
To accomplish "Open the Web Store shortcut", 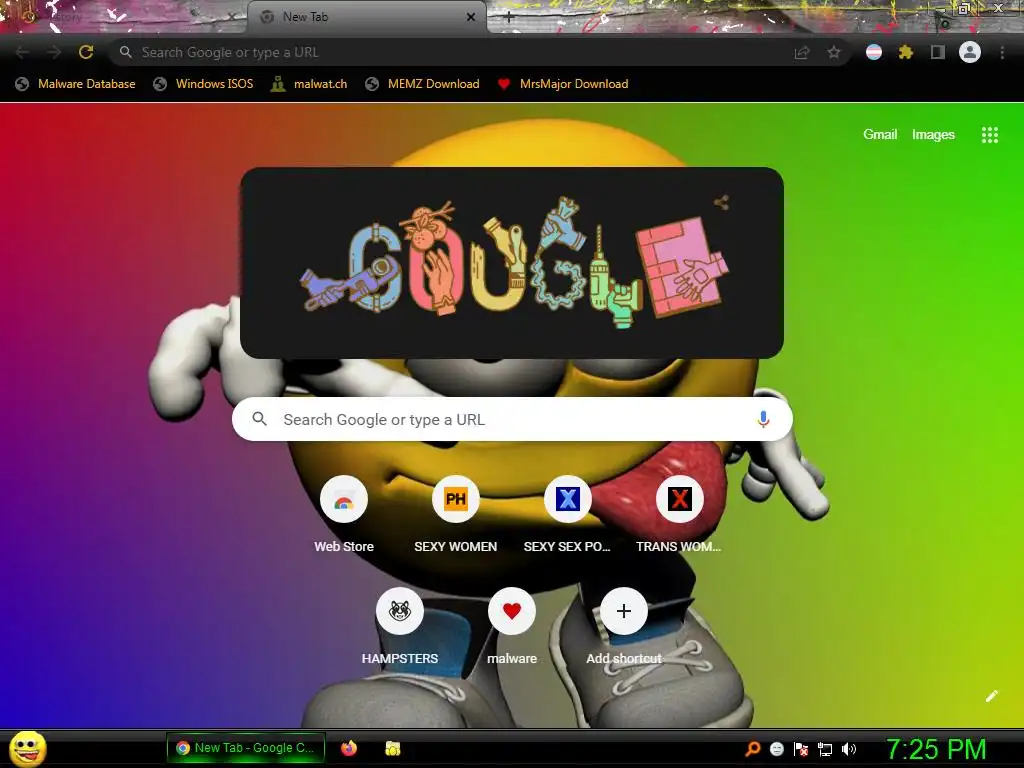I will [x=344, y=500].
